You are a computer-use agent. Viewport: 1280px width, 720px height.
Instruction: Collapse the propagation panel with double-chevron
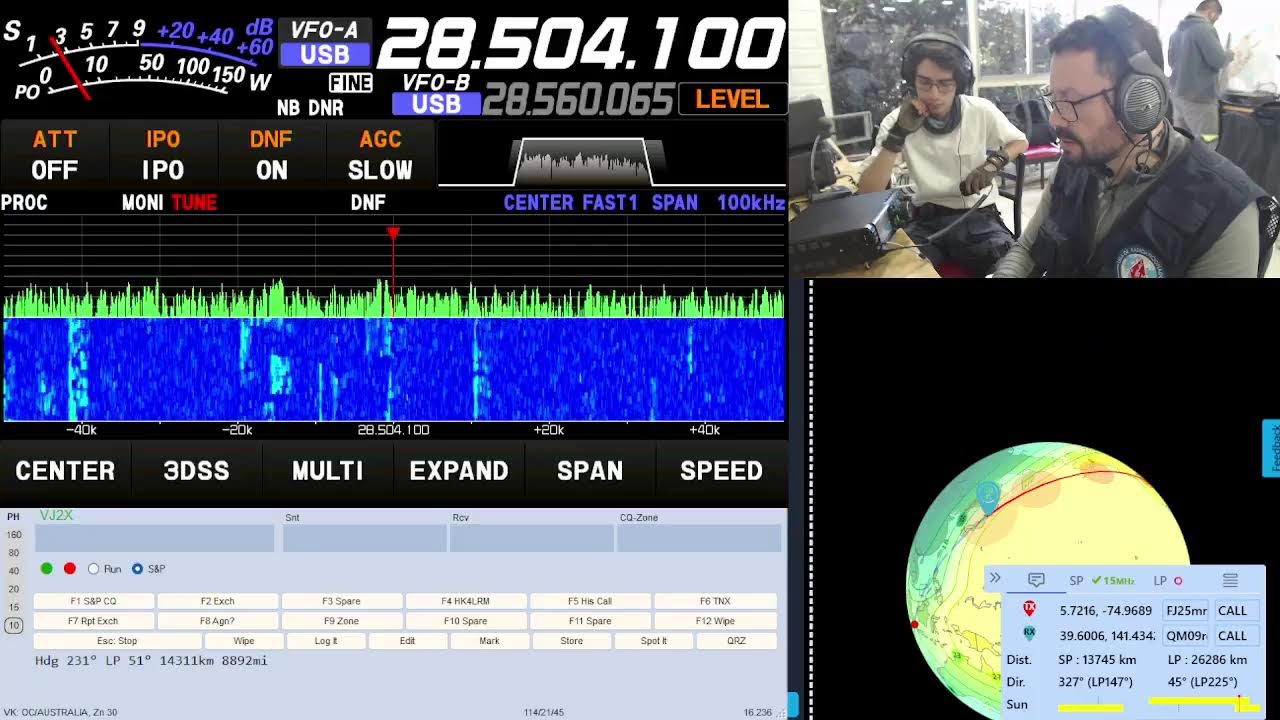[995, 579]
